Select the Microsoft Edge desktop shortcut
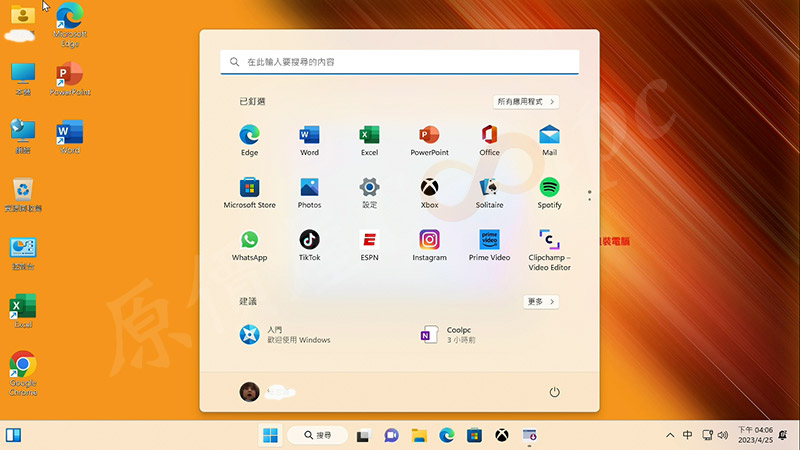The width and height of the screenshot is (800, 450). (69, 24)
